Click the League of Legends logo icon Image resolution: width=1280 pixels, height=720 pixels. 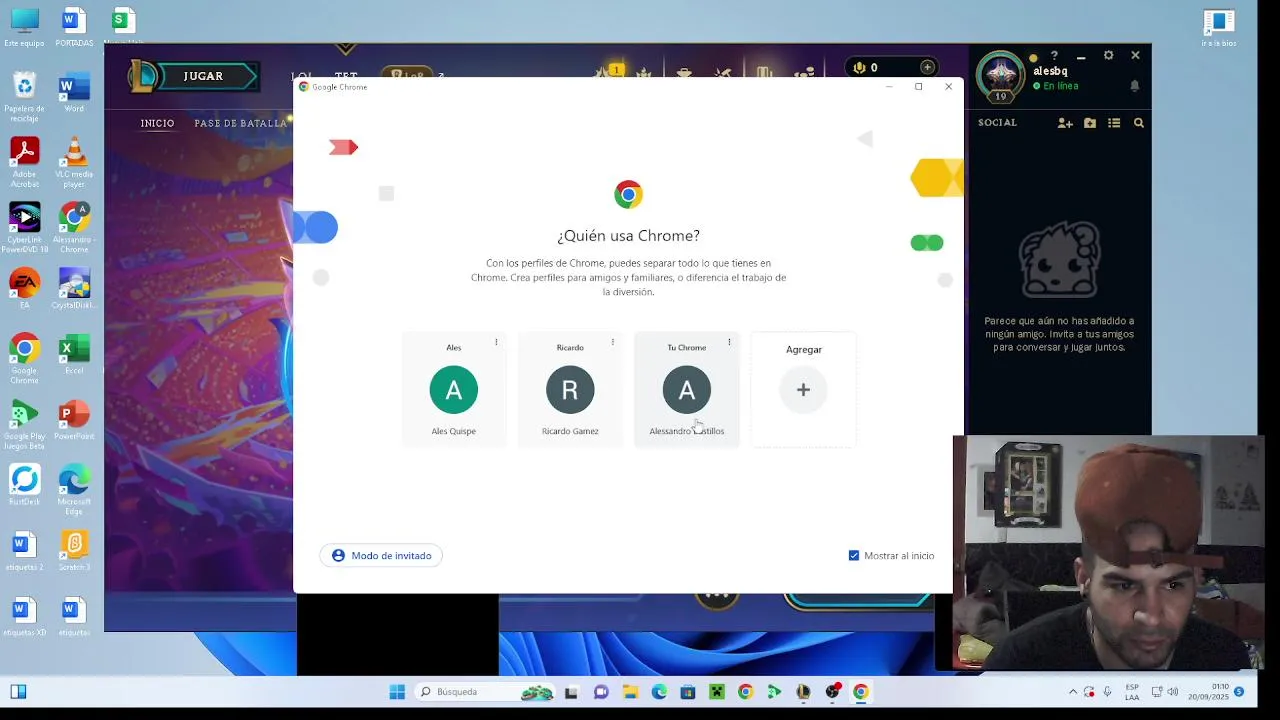point(145,76)
